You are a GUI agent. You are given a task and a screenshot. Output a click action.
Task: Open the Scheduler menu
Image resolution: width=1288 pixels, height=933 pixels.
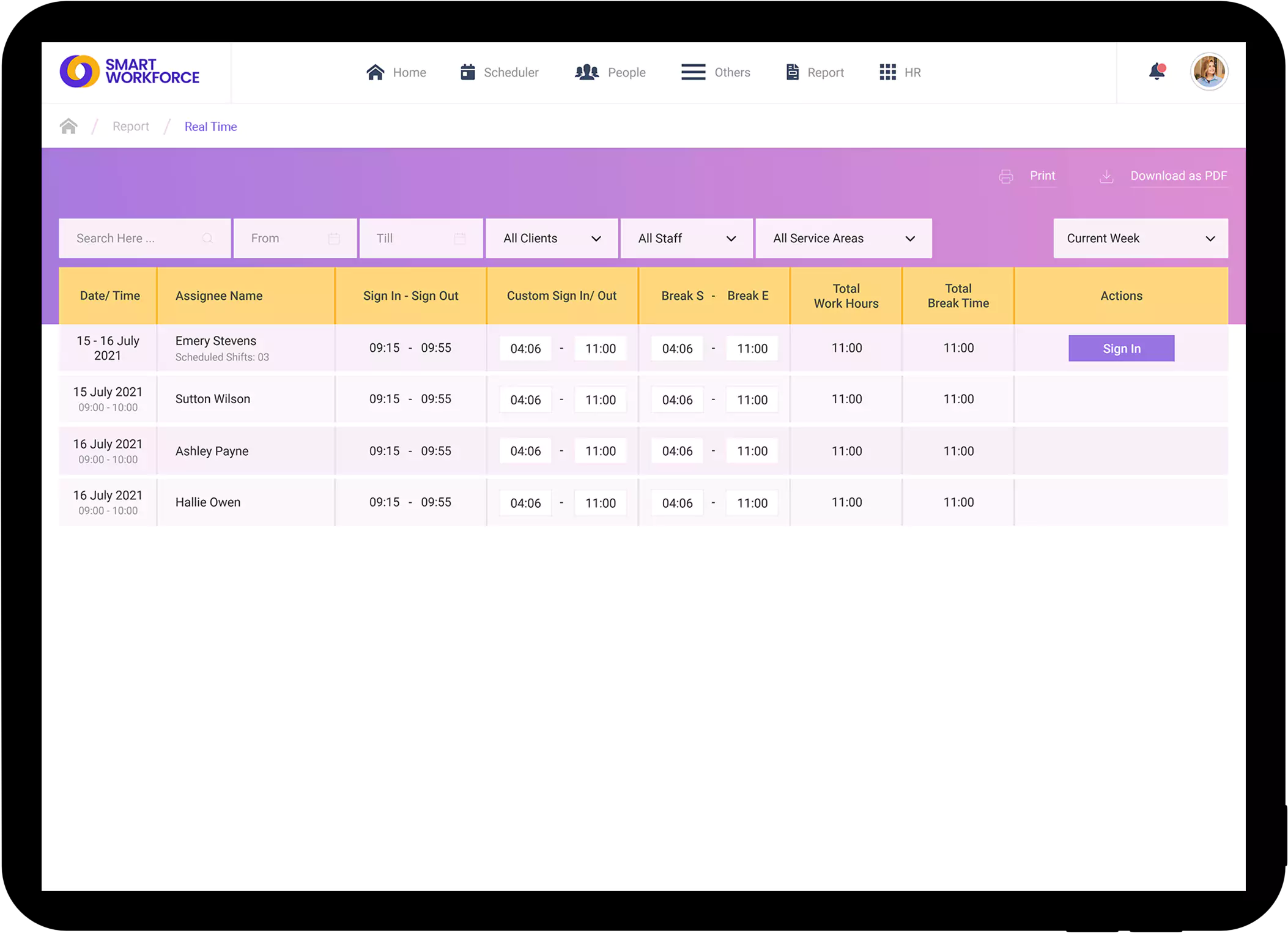[x=499, y=72]
